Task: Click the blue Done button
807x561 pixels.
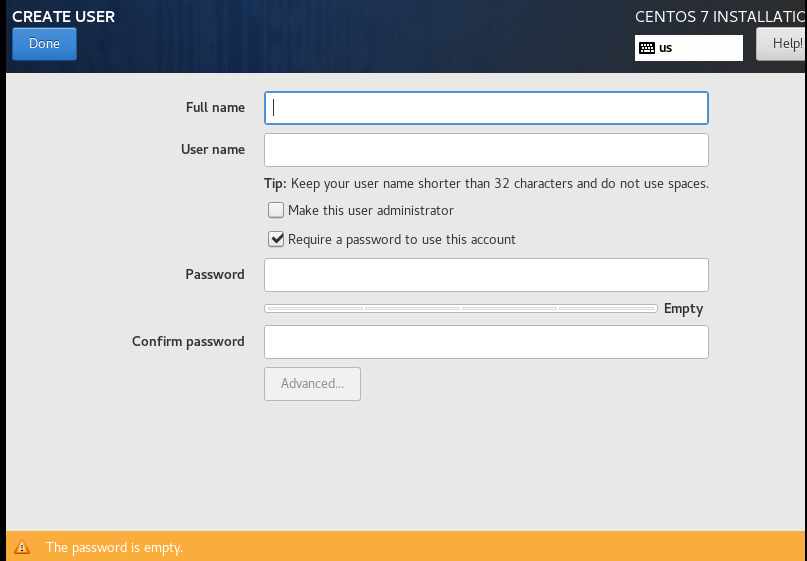Action: [44, 44]
